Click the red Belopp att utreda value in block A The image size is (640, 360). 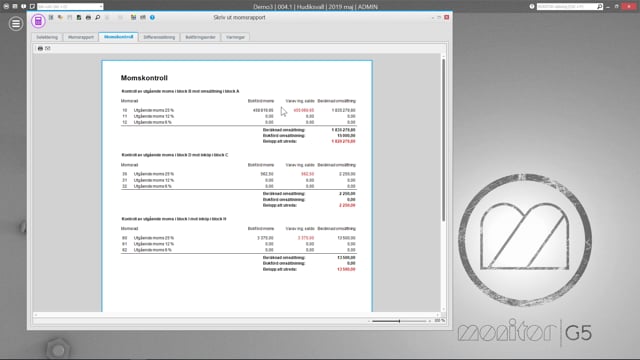tap(343, 141)
